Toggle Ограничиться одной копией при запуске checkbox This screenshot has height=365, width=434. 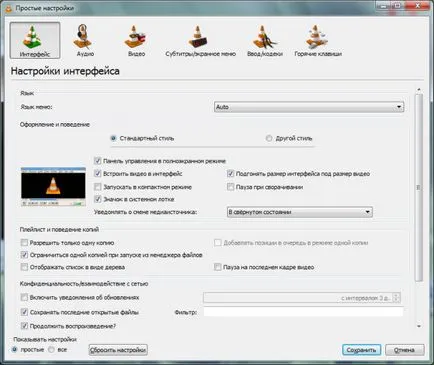(x=24, y=255)
